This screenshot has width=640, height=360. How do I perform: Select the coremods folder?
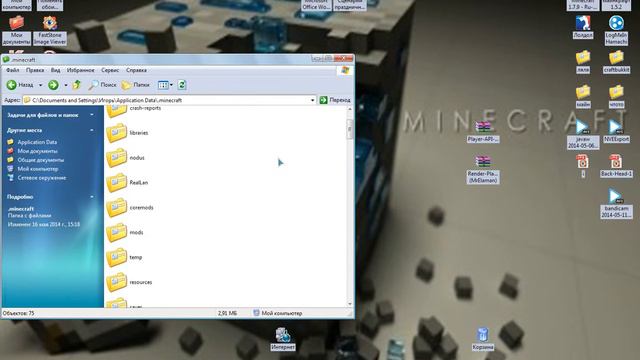130,208
